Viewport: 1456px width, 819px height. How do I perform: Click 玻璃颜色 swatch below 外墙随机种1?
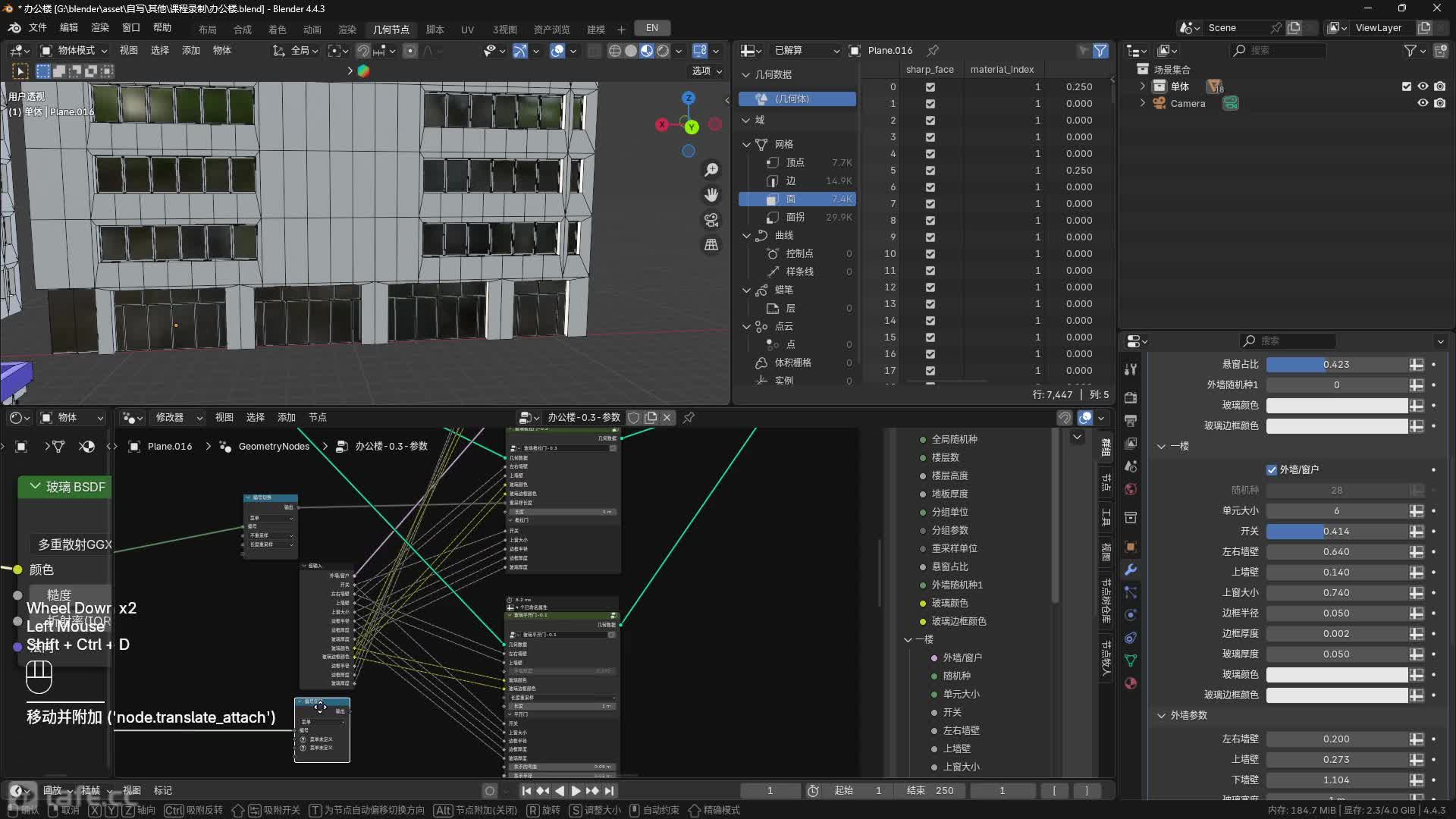1336,406
